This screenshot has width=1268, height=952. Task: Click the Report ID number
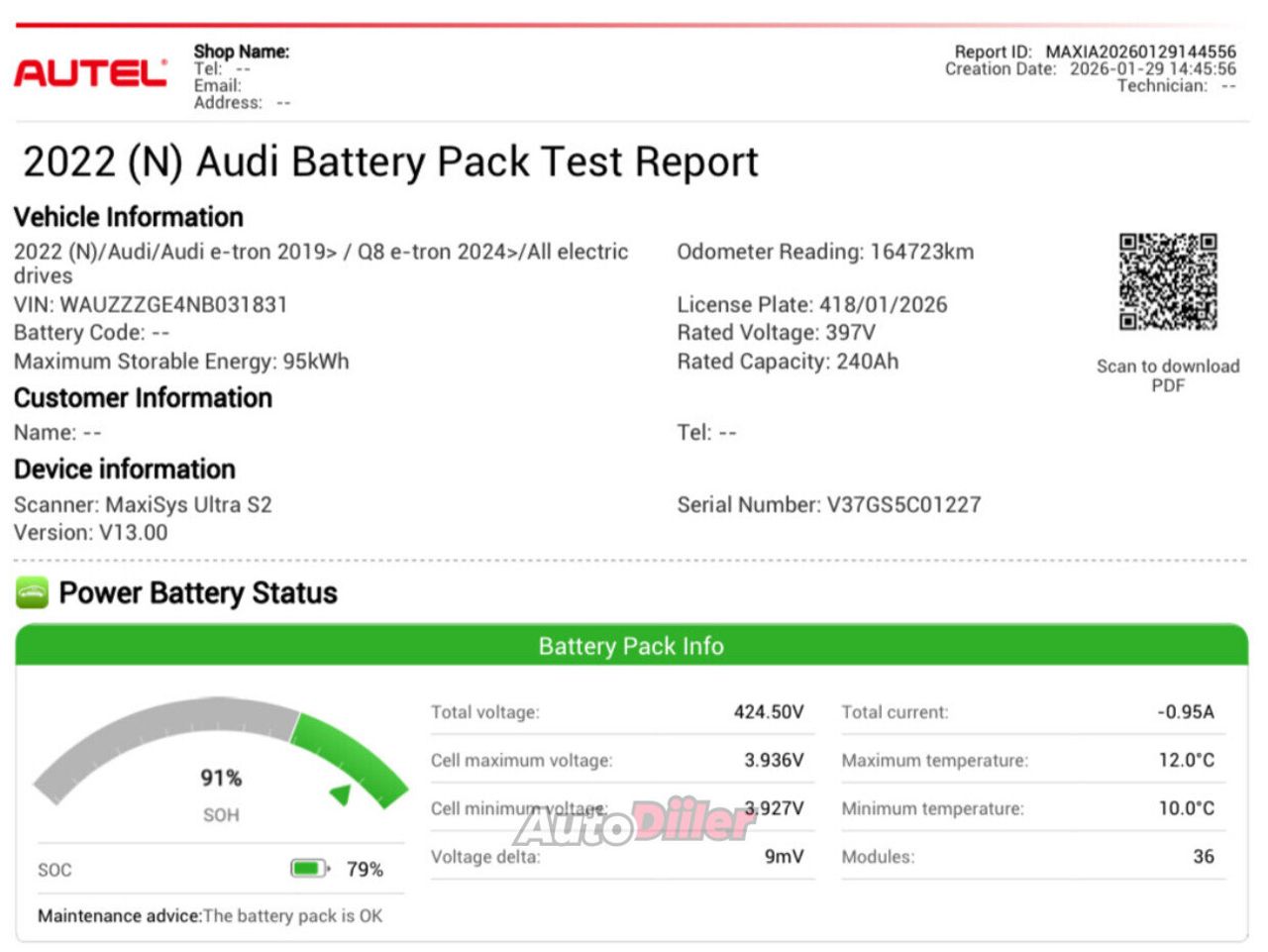click(1140, 52)
